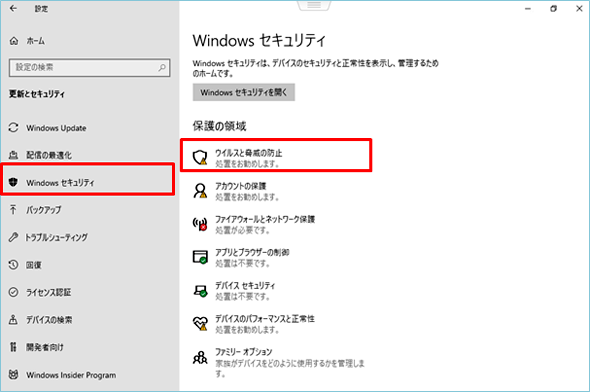Click the トラブルシューティング wrench icon
Image resolution: width=590 pixels, height=392 pixels.
tap(14, 237)
